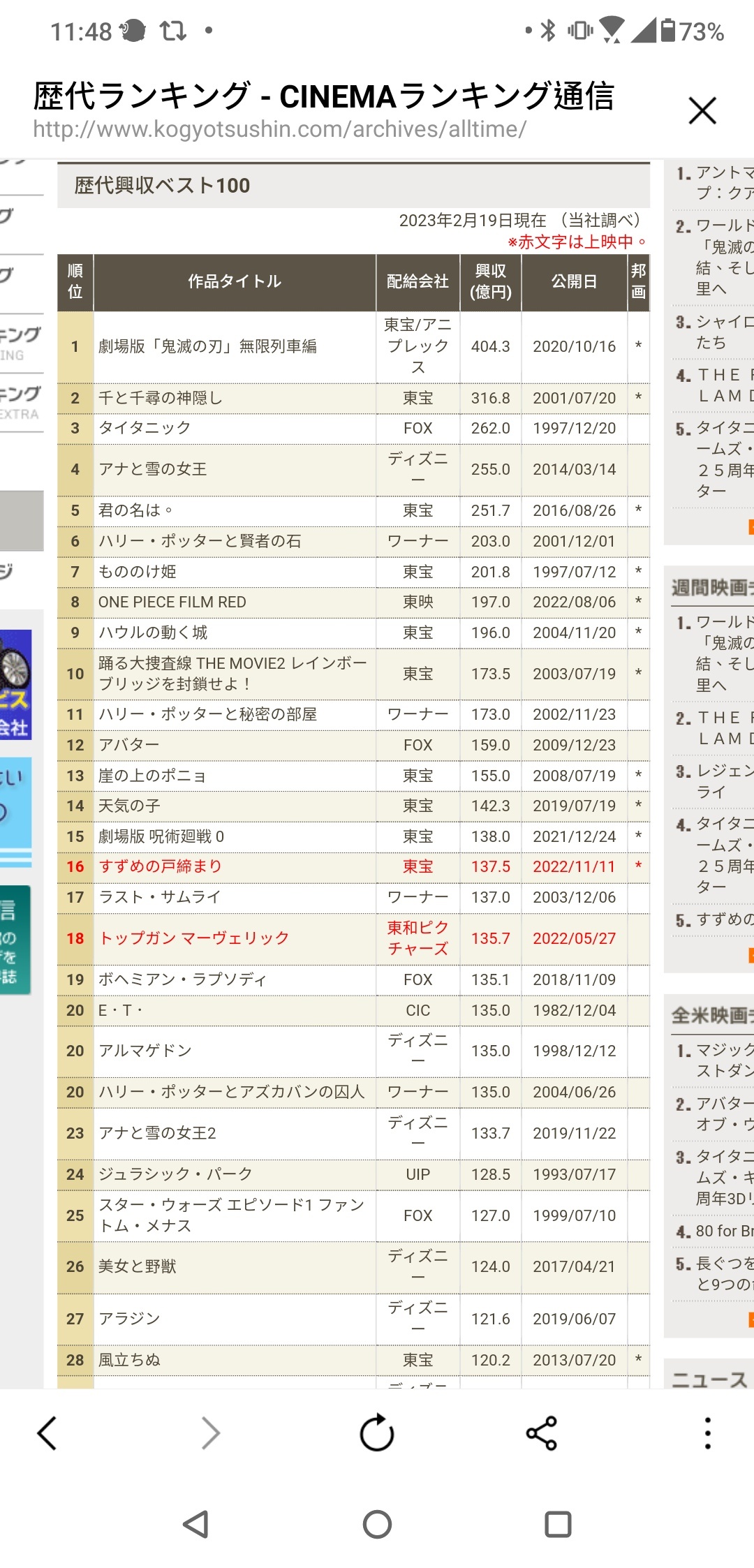Select 君の名は。 title

tap(135, 510)
